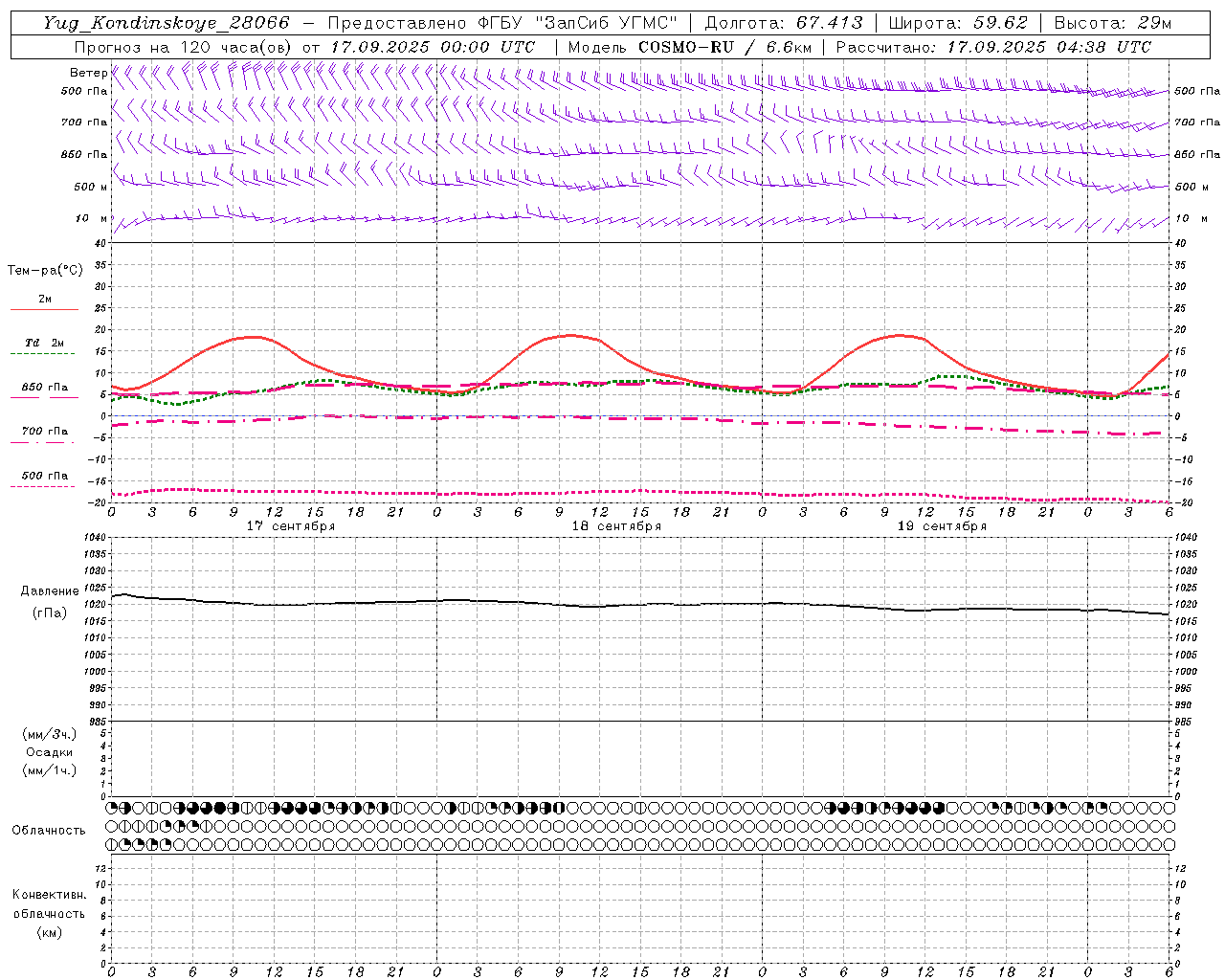
Task: Click the '(гПа)' unit under Давление
Action: (50, 613)
